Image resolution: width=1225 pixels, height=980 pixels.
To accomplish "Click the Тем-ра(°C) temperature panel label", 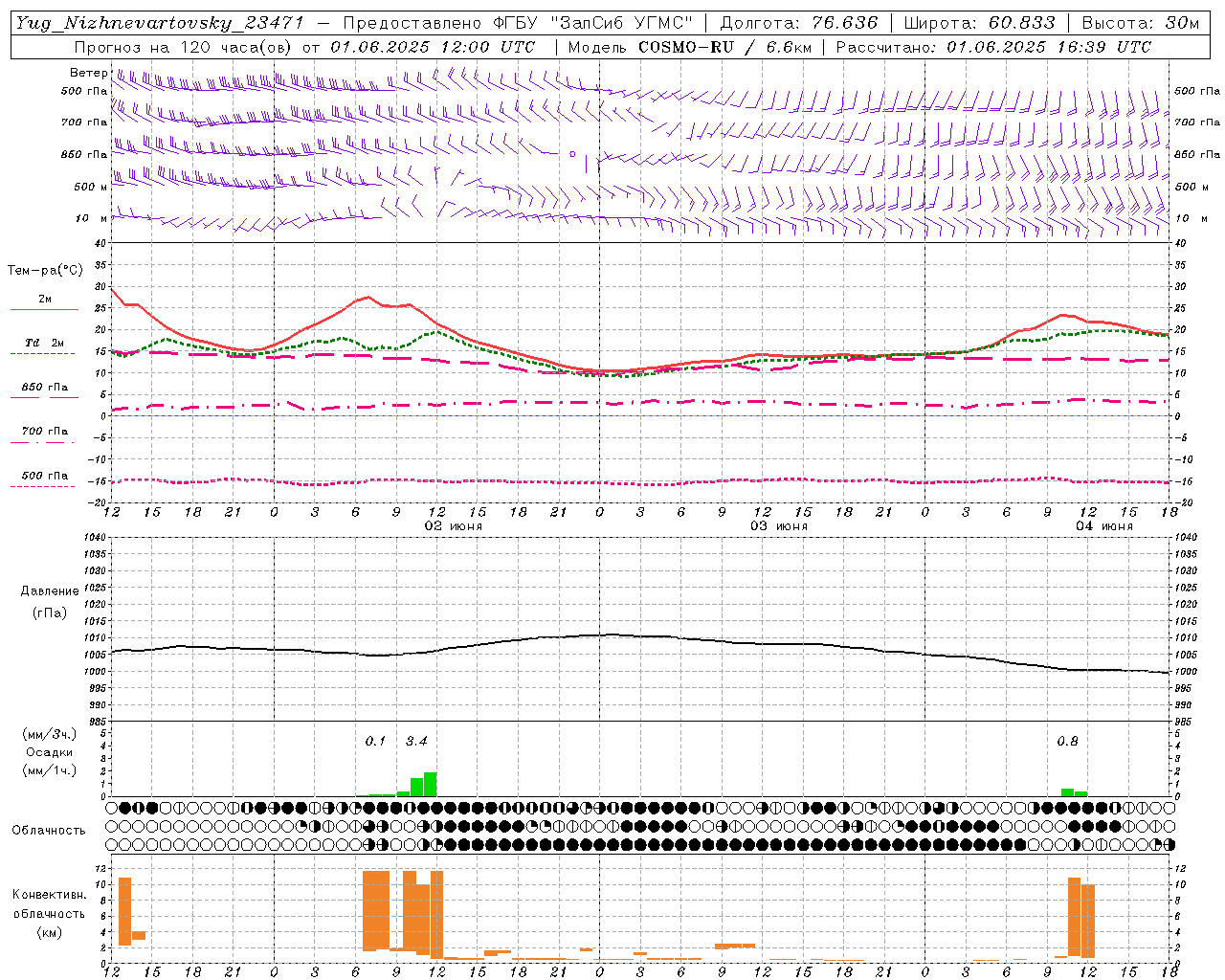I will click(45, 271).
